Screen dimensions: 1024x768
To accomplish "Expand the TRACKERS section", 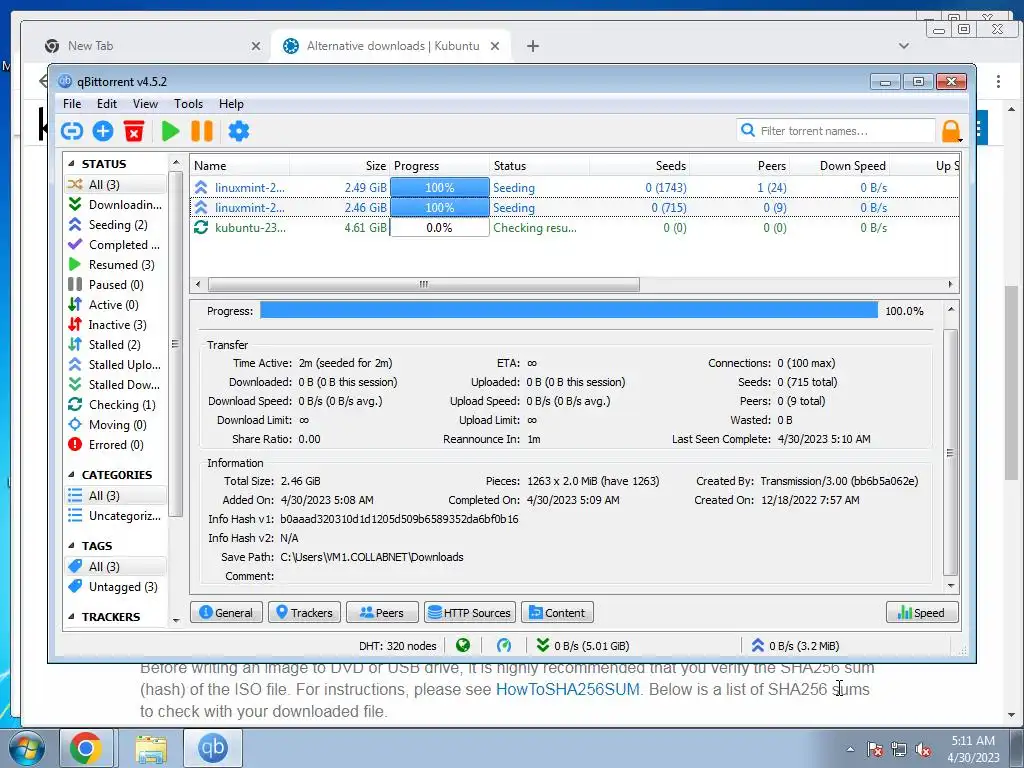I will [x=71, y=616].
